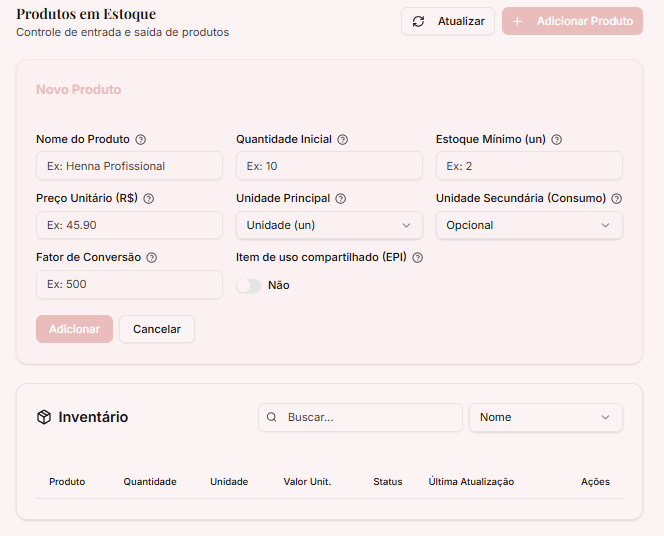Click the Adicionar Produto button
The image size is (664, 536).
573,21
